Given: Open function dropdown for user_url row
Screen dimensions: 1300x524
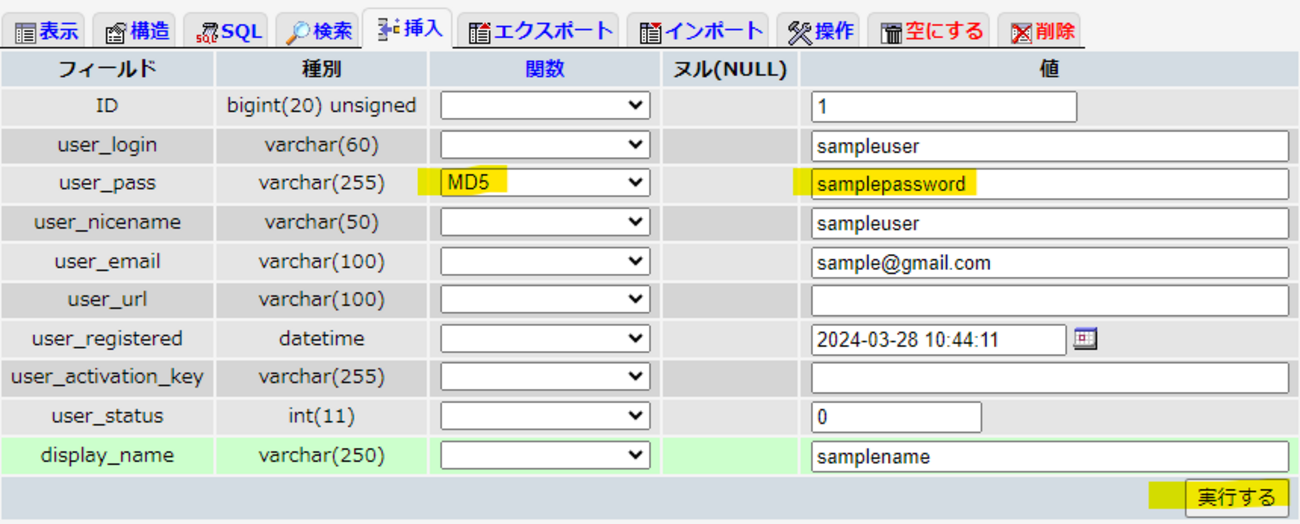Looking at the screenshot, I should pos(545,300).
